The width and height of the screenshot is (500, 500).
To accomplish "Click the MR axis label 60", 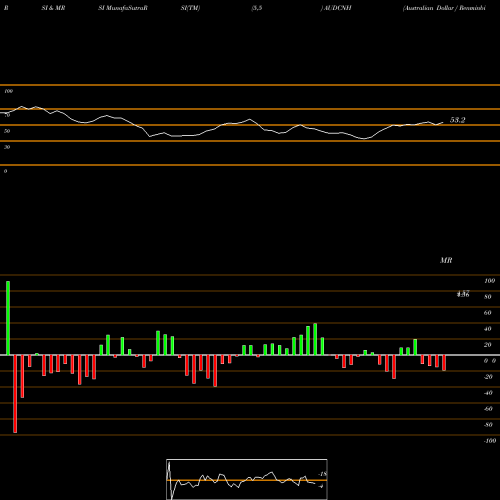I will tap(488, 313).
